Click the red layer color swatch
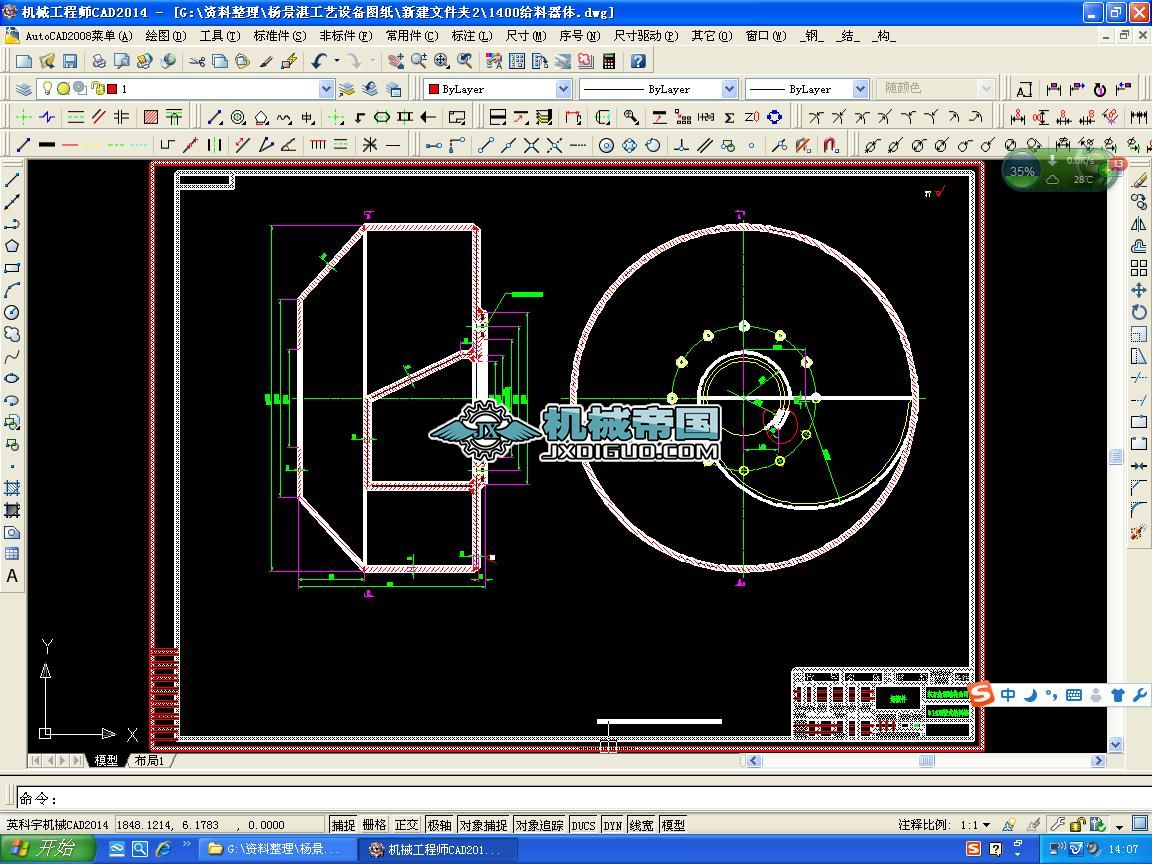The image size is (1152, 864). click(112, 89)
